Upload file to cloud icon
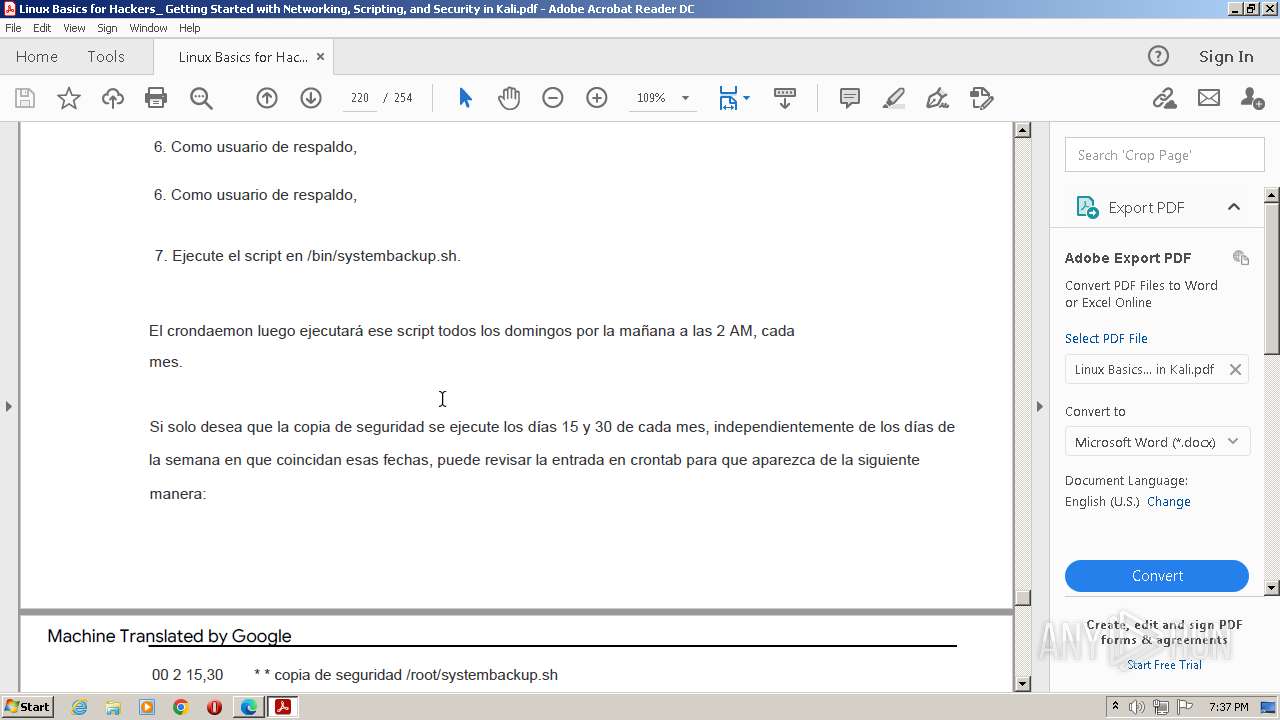Screen dimensions: 1280x720 point(113,98)
